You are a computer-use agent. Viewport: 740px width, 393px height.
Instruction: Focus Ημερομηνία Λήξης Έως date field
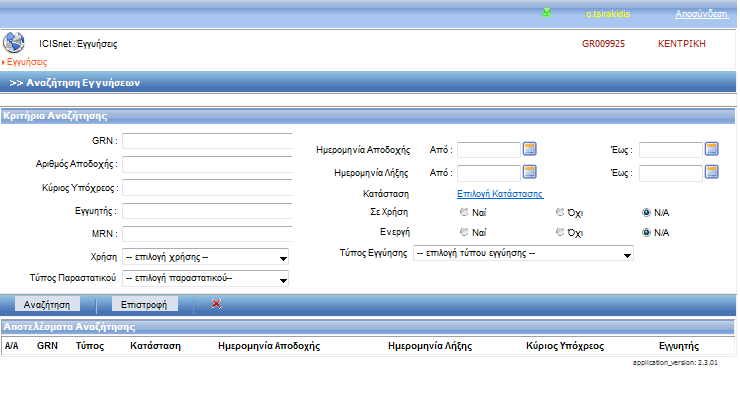(x=671, y=173)
